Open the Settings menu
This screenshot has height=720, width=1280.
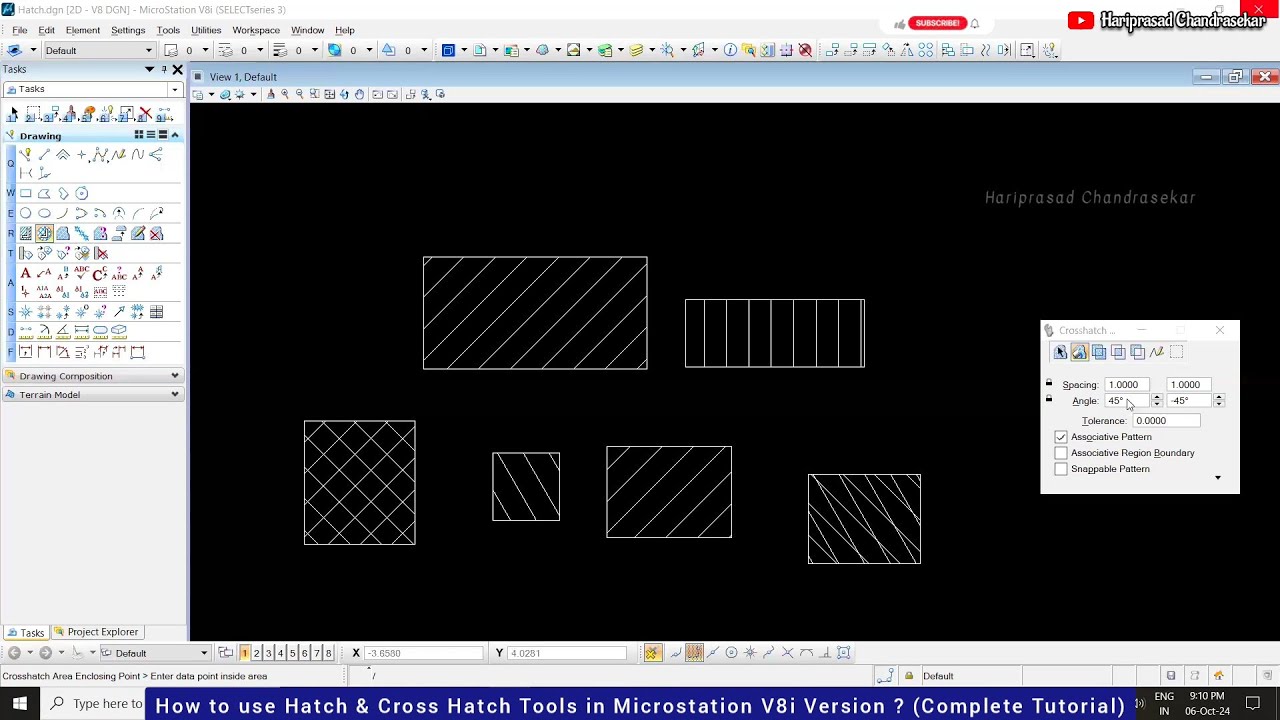tap(128, 30)
